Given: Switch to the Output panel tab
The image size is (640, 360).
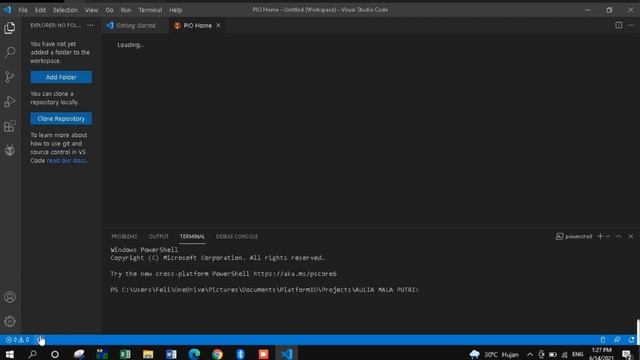Looking at the screenshot, I should 158,236.
